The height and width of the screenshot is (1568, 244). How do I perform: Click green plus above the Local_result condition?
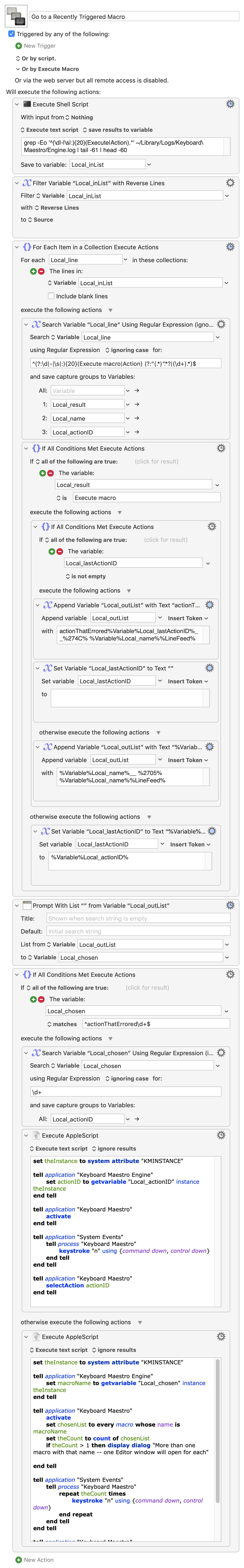tap(43, 473)
